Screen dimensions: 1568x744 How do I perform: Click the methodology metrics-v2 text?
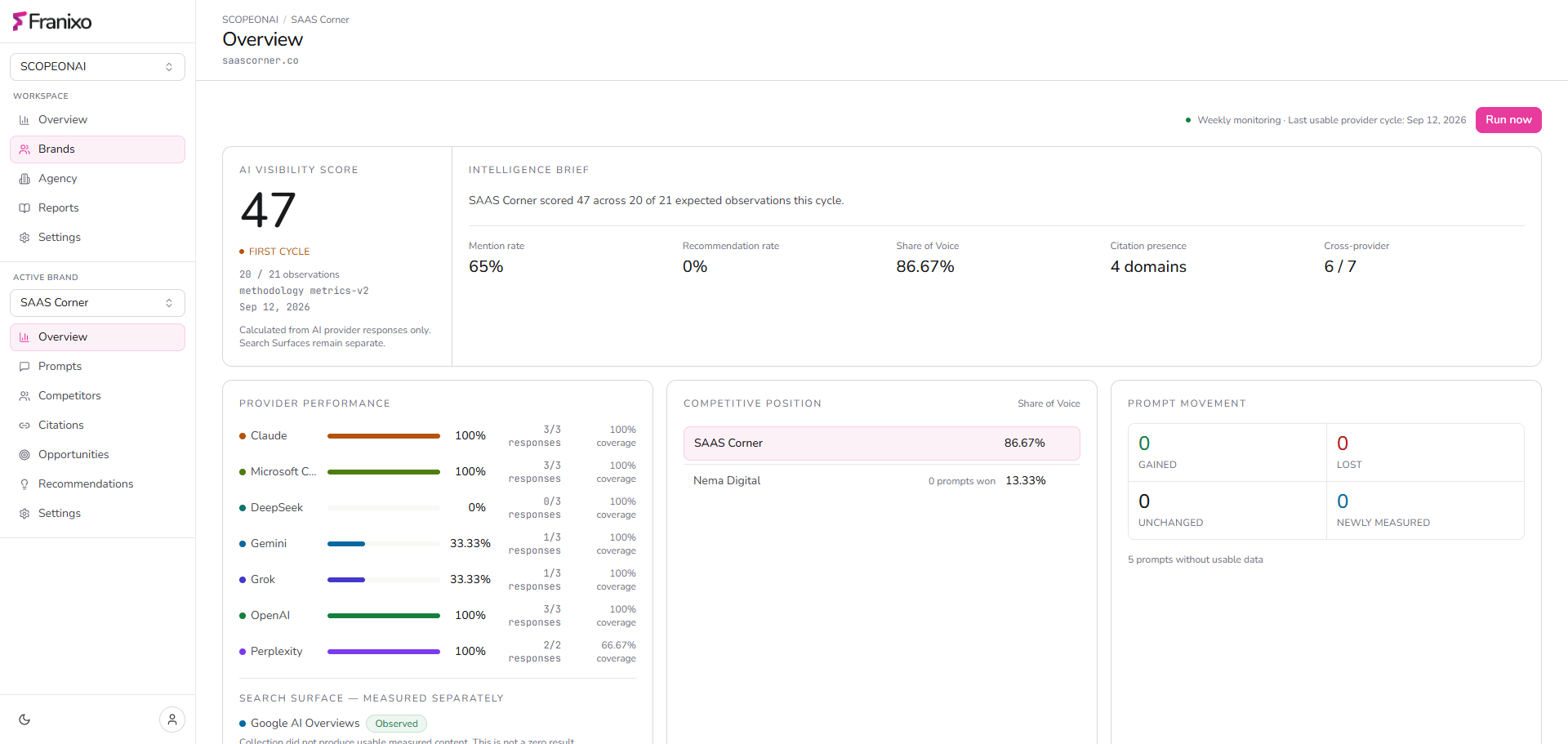pos(304,291)
